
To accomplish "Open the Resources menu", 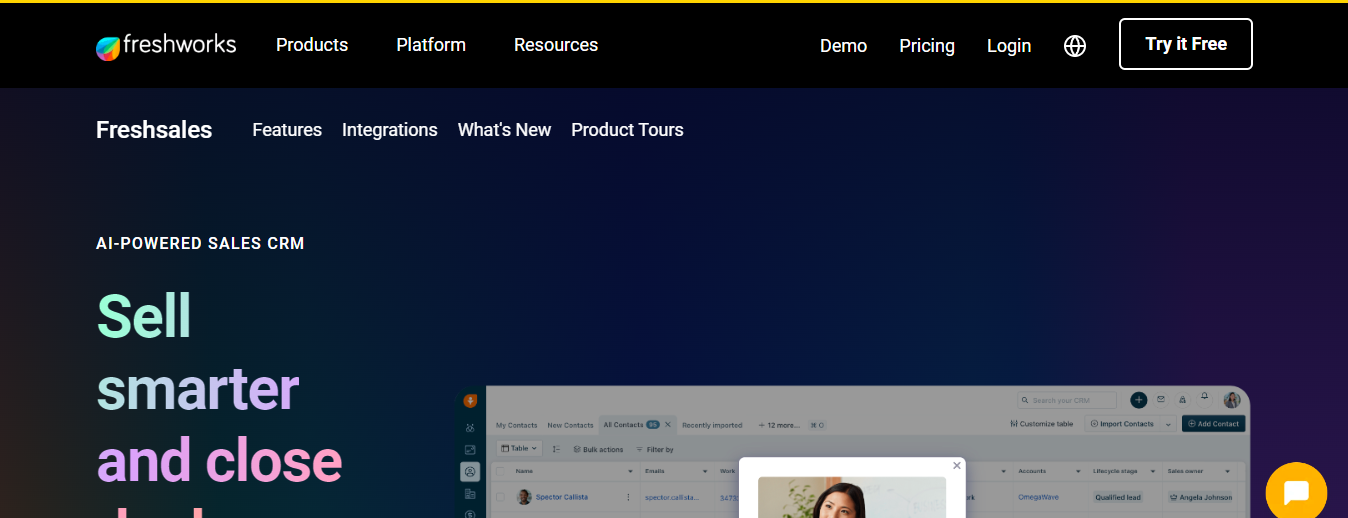I will pos(556,45).
